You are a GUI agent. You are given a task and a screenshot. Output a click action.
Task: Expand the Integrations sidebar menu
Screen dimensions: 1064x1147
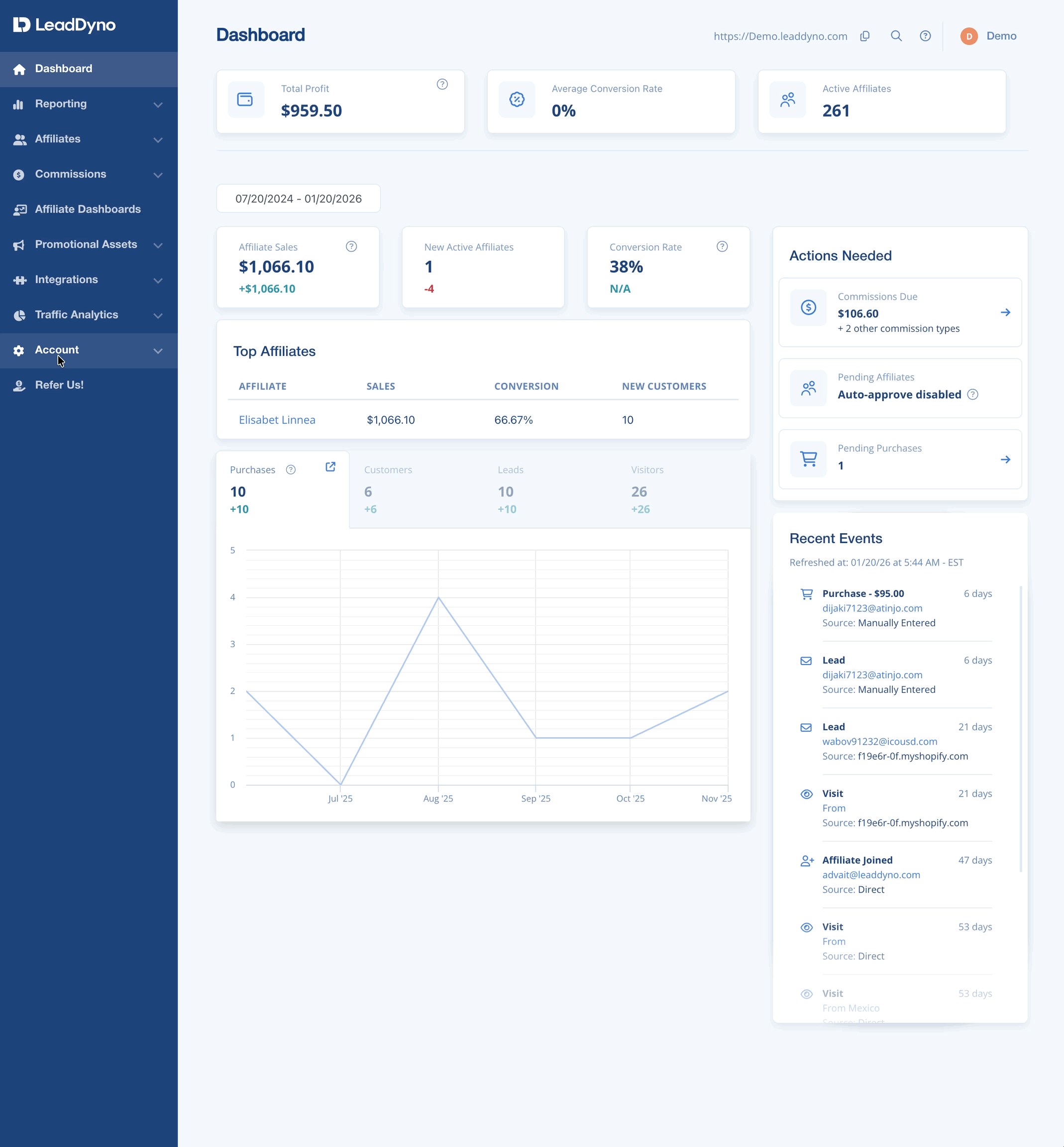click(x=89, y=280)
